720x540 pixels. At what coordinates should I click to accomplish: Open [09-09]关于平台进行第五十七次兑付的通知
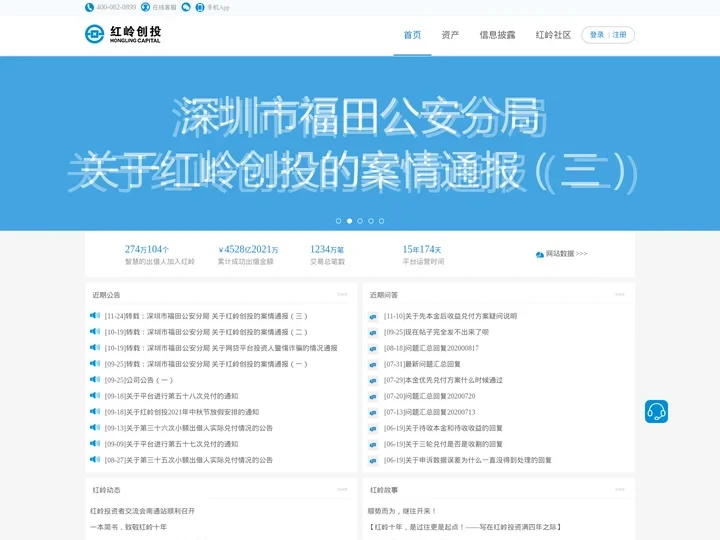pyautogui.click(x=171, y=444)
